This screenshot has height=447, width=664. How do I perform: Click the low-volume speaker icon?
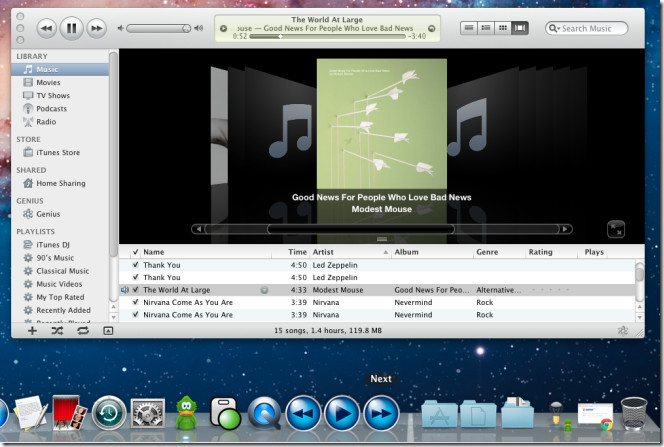(121, 28)
